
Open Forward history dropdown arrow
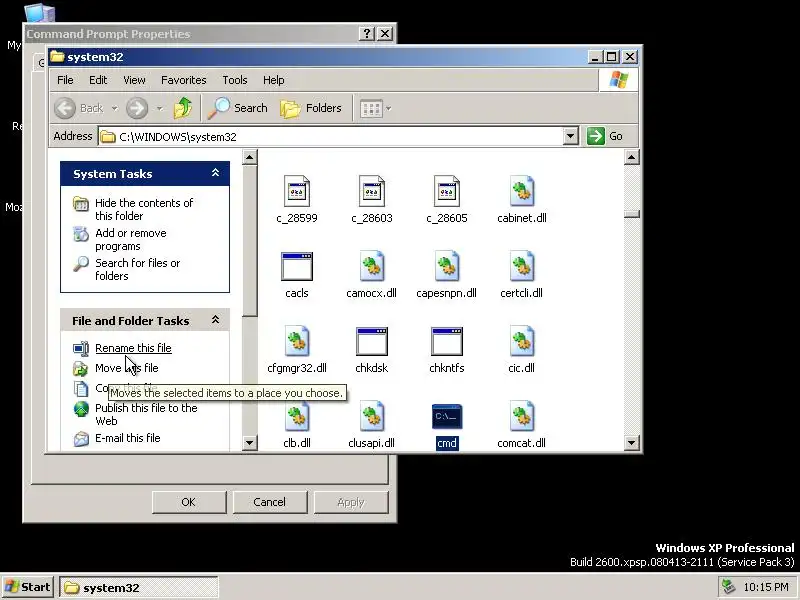click(159, 108)
